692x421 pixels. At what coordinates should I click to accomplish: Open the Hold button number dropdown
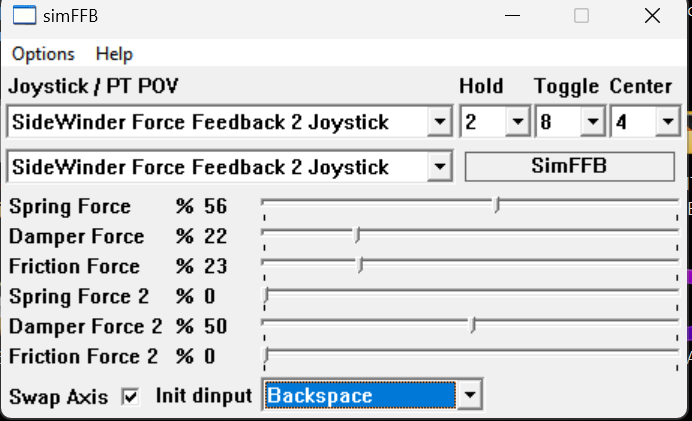pos(517,121)
